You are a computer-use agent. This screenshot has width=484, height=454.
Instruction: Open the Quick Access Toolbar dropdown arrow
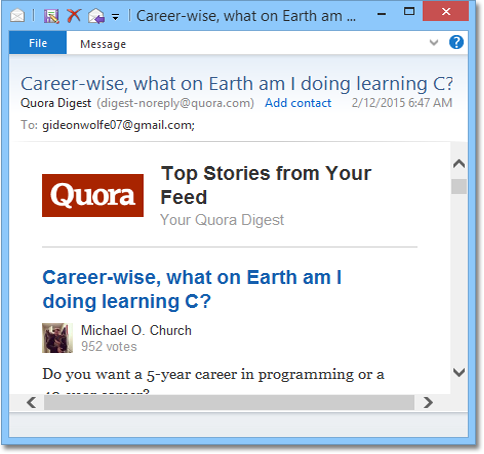(115, 17)
